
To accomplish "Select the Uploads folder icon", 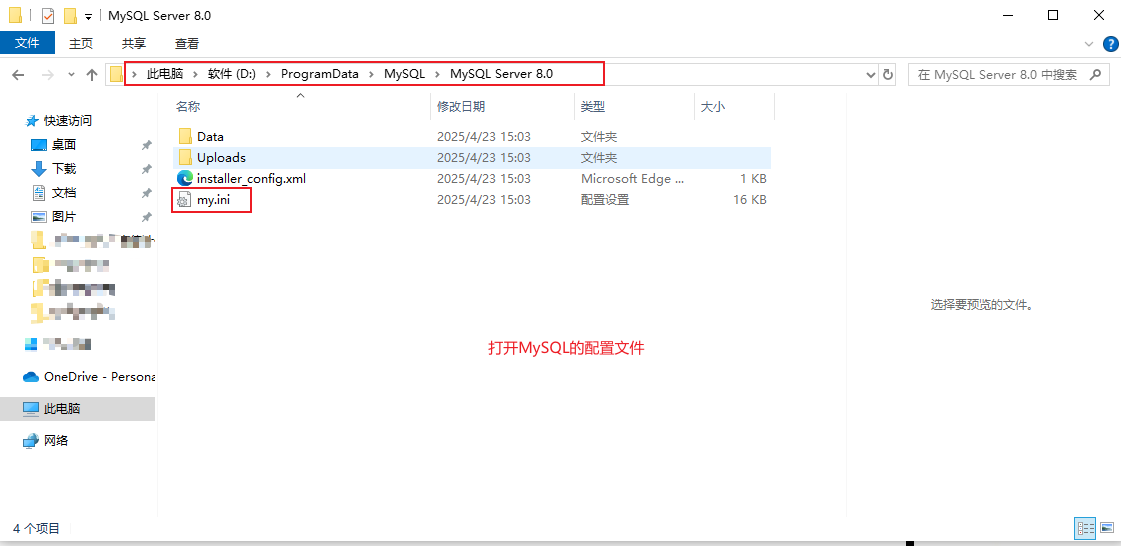I will point(185,157).
